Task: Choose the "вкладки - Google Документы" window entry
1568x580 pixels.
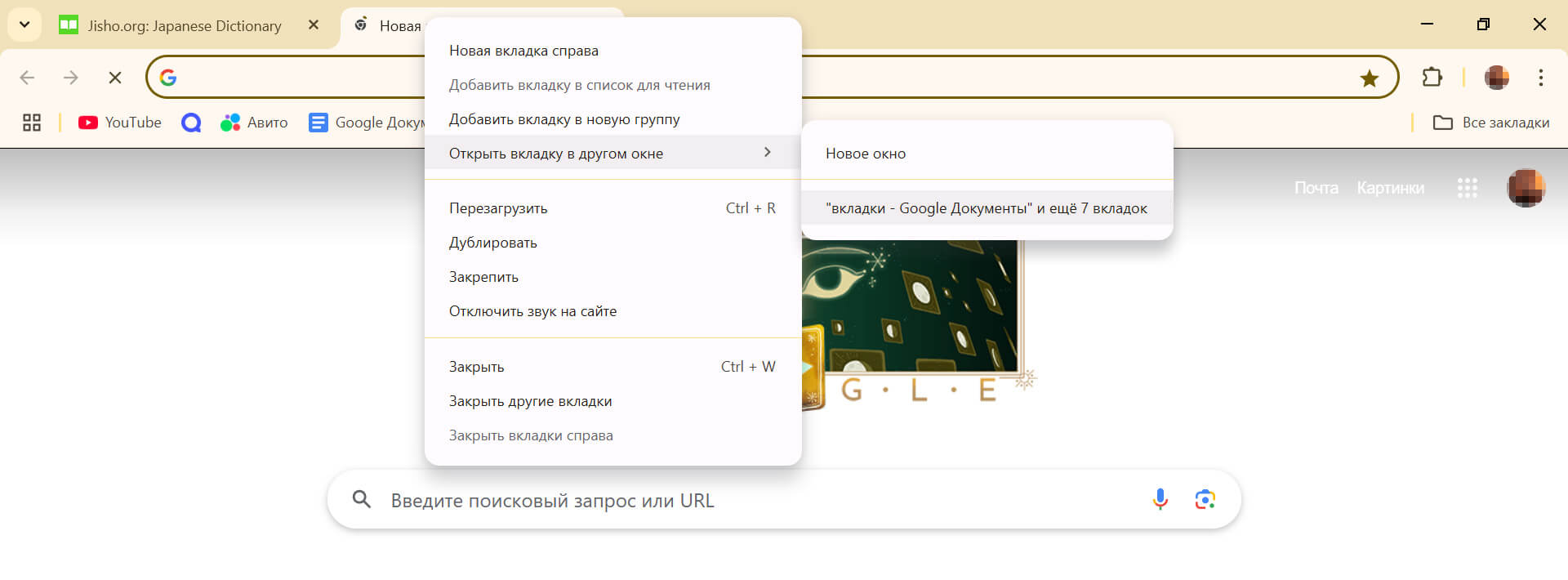Action: click(x=987, y=208)
